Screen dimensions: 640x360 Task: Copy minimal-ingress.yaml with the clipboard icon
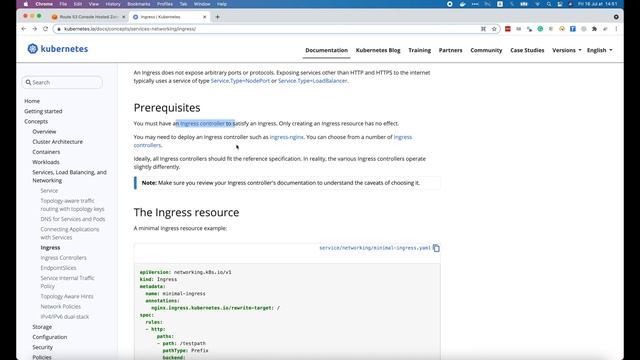436,248
